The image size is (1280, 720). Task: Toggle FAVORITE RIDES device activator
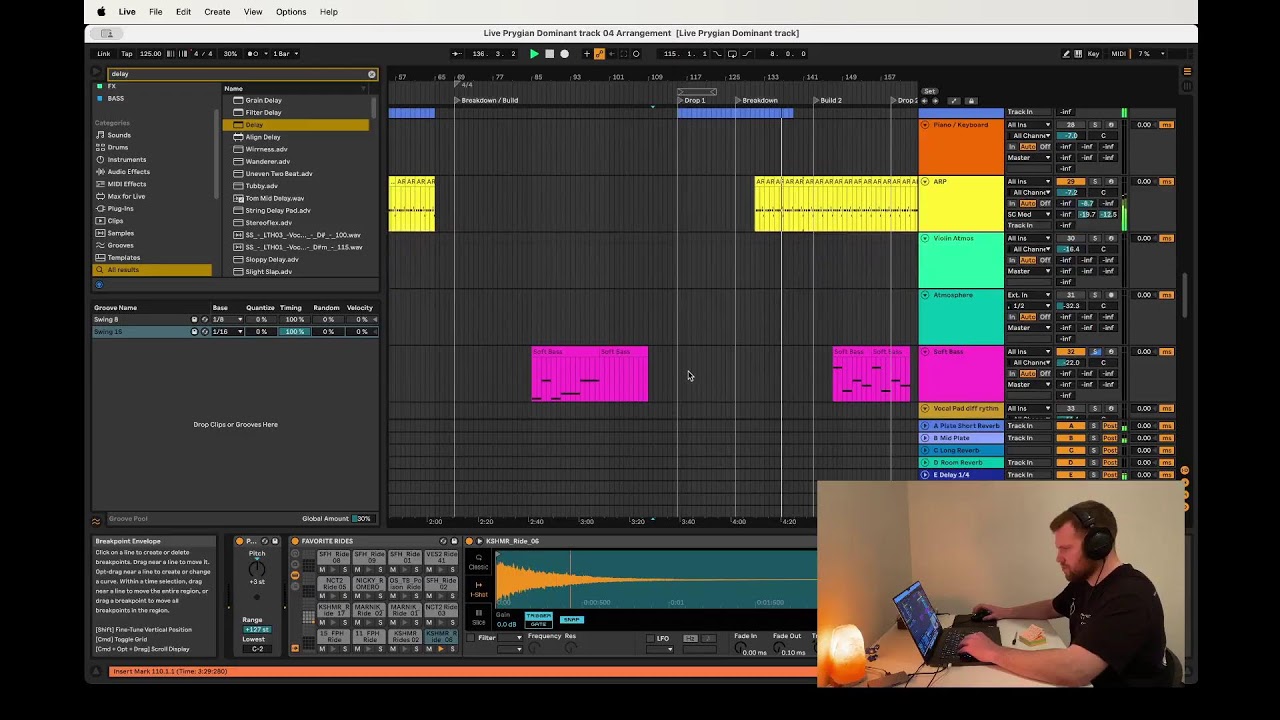(x=295, y=541)
